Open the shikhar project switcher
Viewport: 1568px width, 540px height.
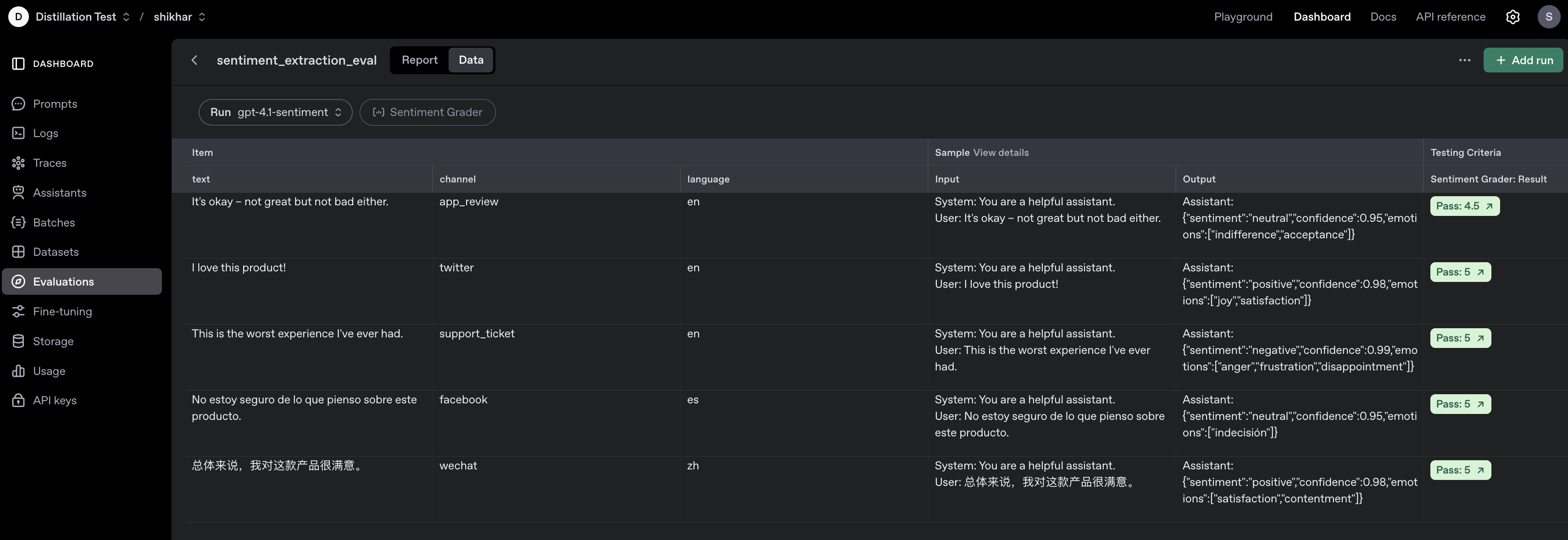click(179, 17)
